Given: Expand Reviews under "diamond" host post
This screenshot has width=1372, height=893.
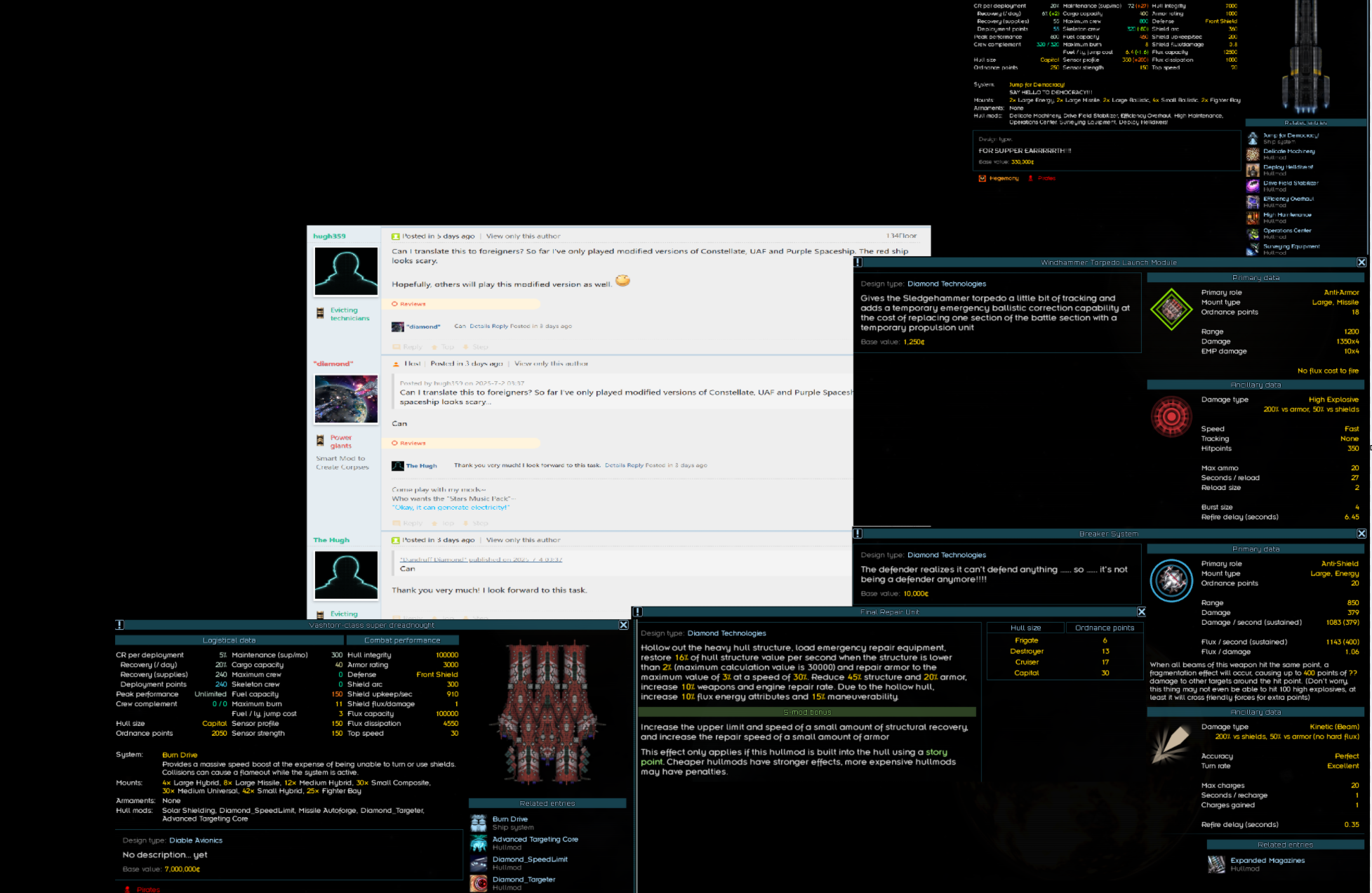Looking at the screenshot, I should pyautogui.click(x=413, y=443).
